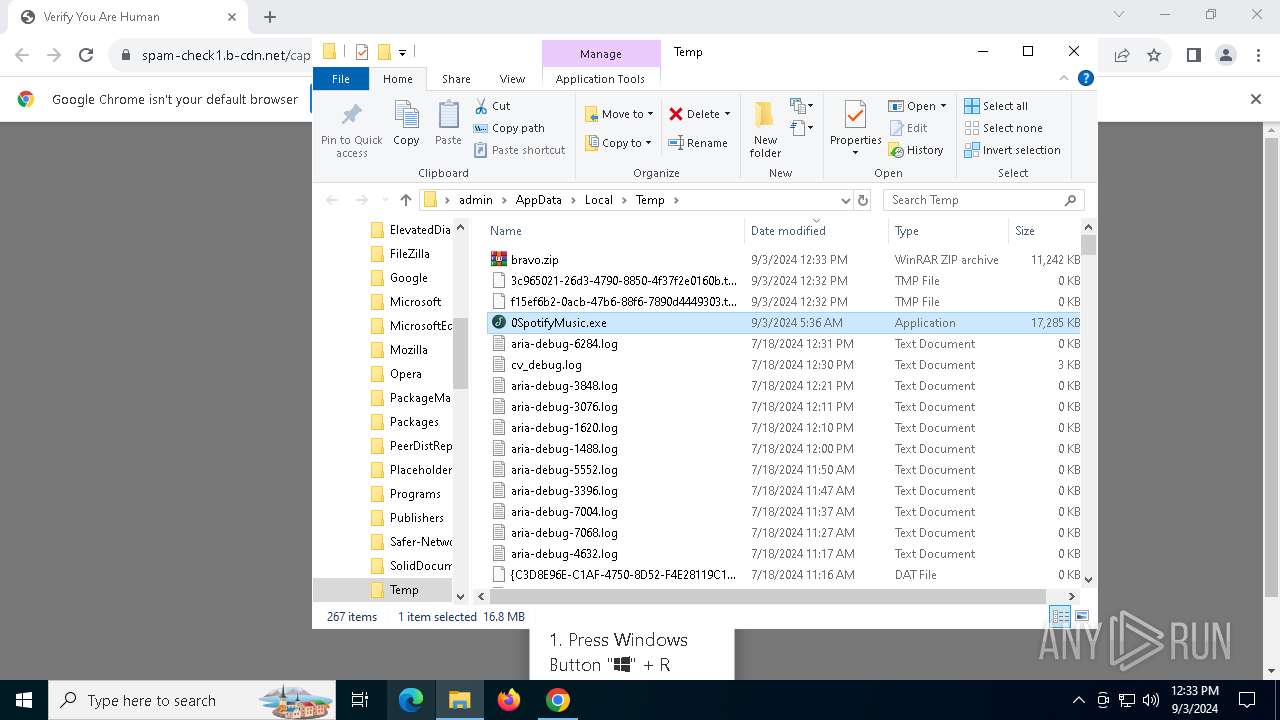Click the Edit button in Open group
The height and width of the screenshot is (720, 1280).
pos(908,128)
